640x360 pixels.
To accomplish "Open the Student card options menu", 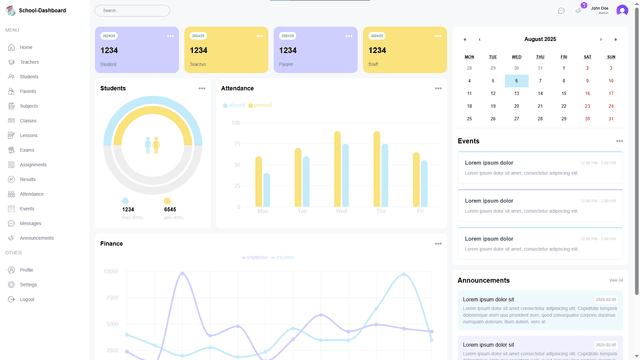I will (170, 36).
